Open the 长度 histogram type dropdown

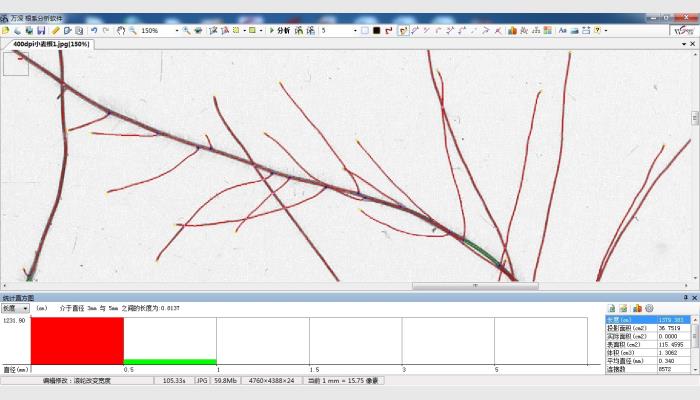point(16,308)
